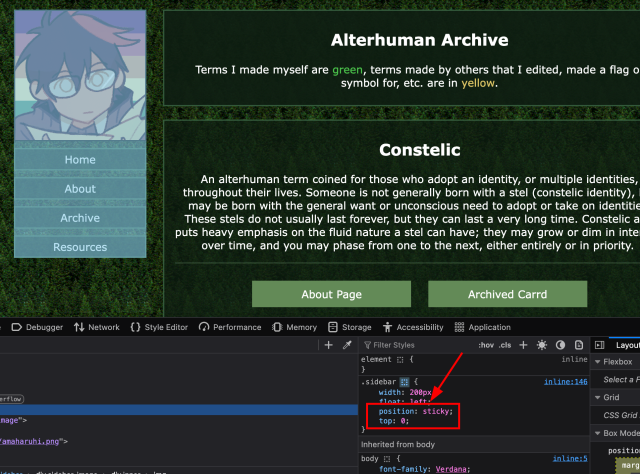Screen dimensions: 640x474
Task: Toggle the .cls classes panel
Action: tap(505, 345)
